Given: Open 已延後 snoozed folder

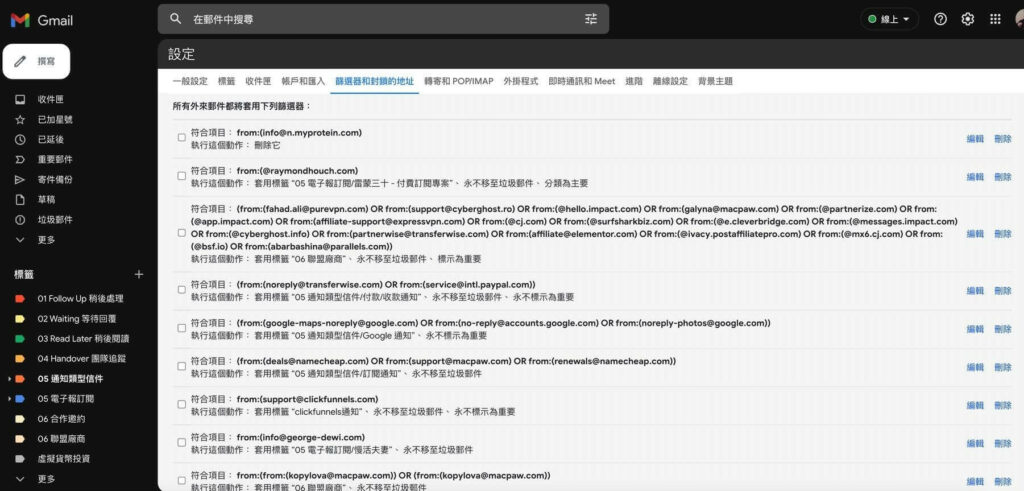Looking at the screenshot, I should (x=50, y=139).
